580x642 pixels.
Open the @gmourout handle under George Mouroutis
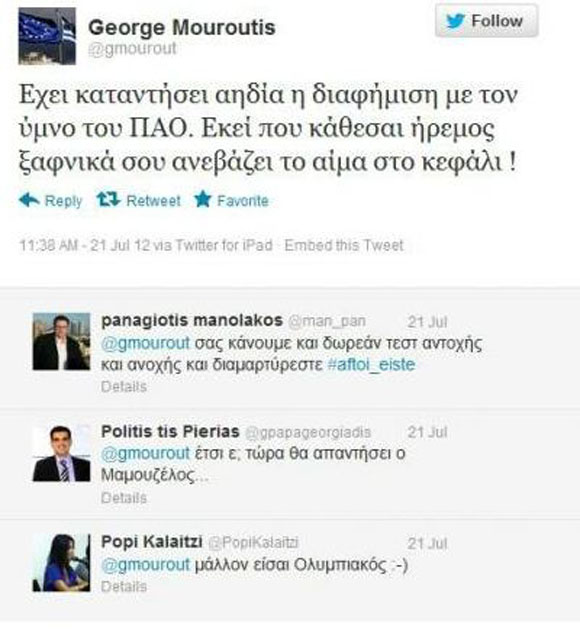coord(132,49)
